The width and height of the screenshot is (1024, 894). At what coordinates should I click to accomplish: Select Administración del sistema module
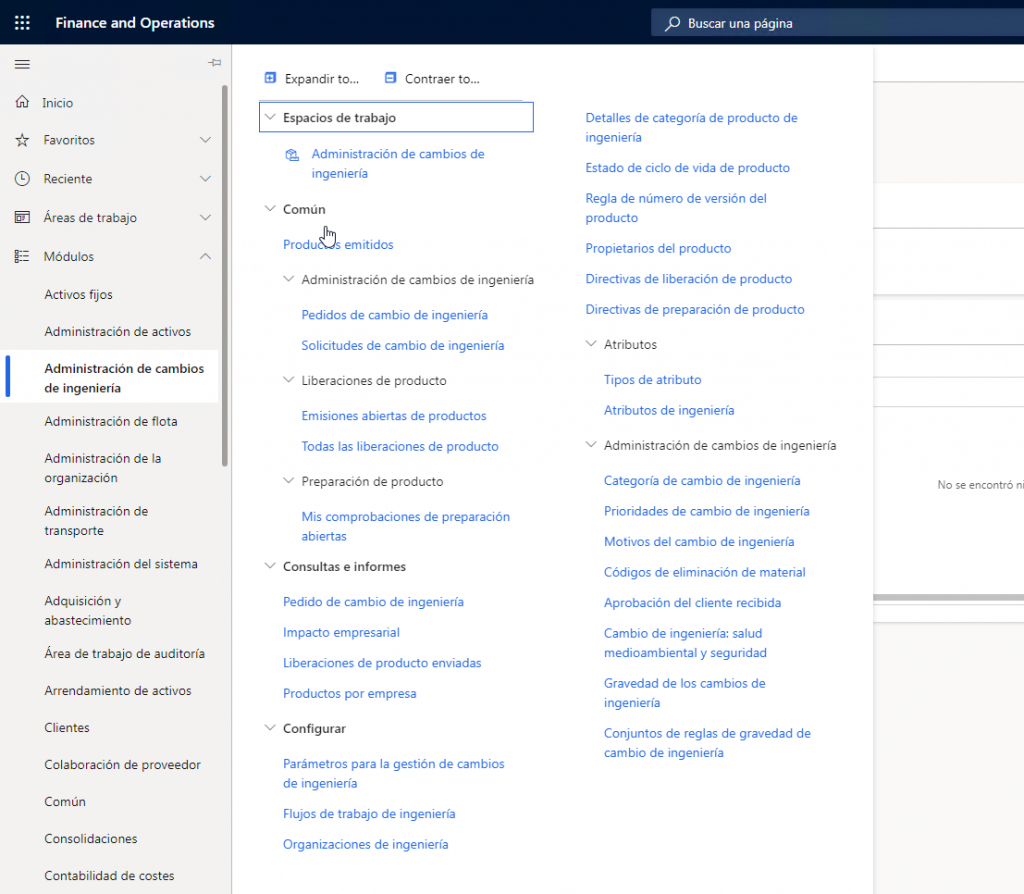[120, 564]
